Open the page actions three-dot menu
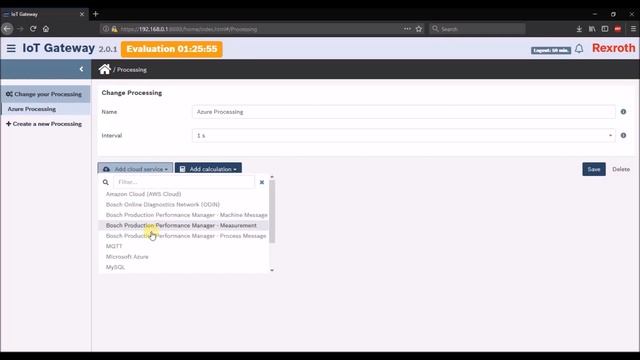 407,29
